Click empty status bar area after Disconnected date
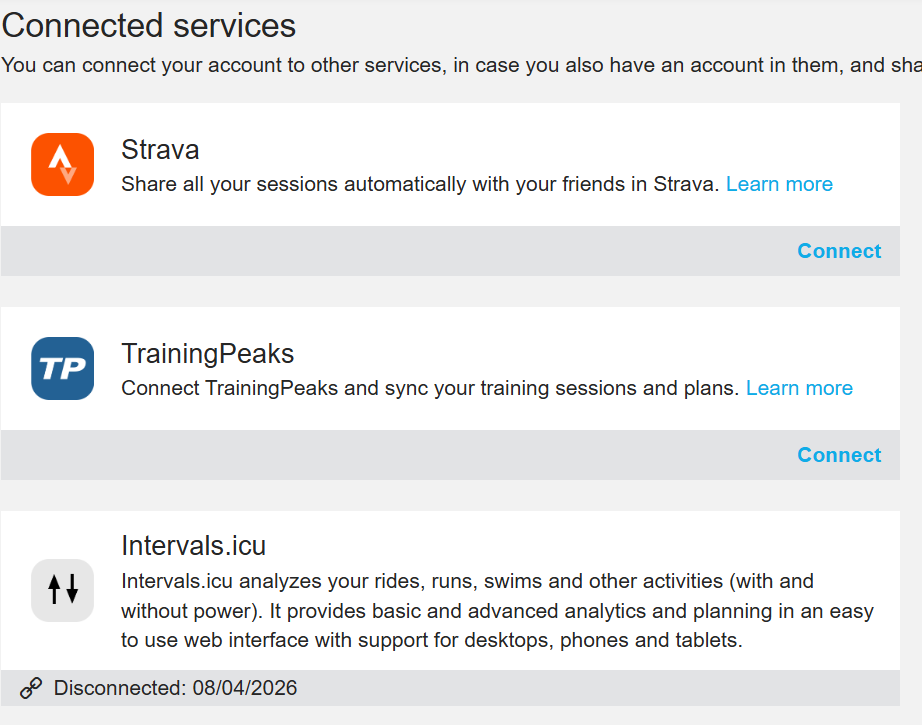Screen dimensions: 922x725 [600, 688]
